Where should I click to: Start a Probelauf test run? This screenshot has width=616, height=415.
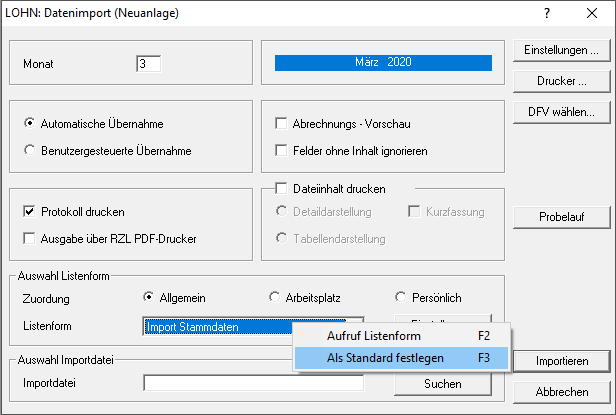coord(561,215)
